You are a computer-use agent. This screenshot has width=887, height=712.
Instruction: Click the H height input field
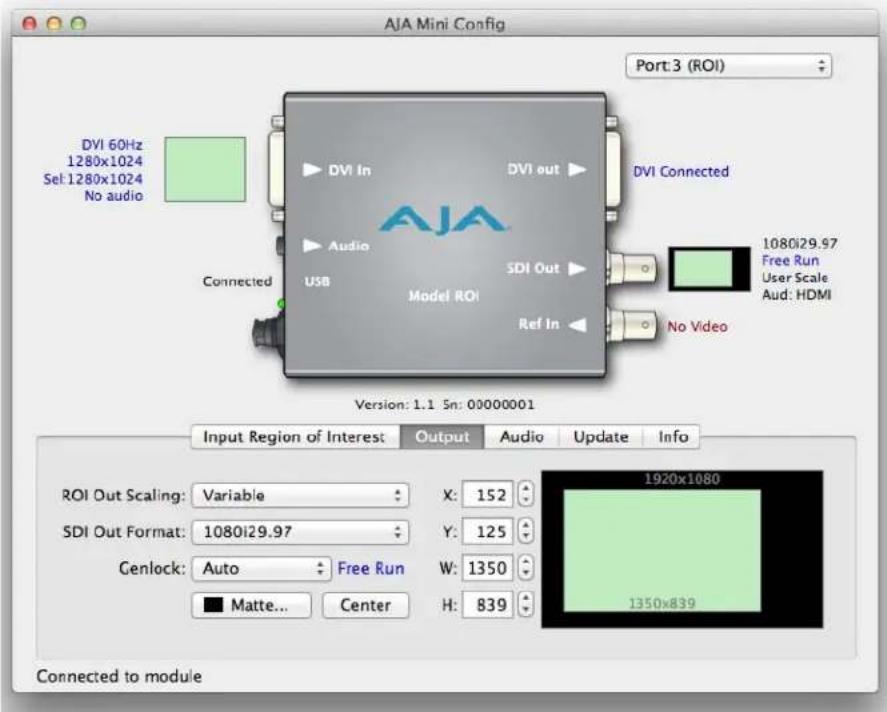[488, 605]
